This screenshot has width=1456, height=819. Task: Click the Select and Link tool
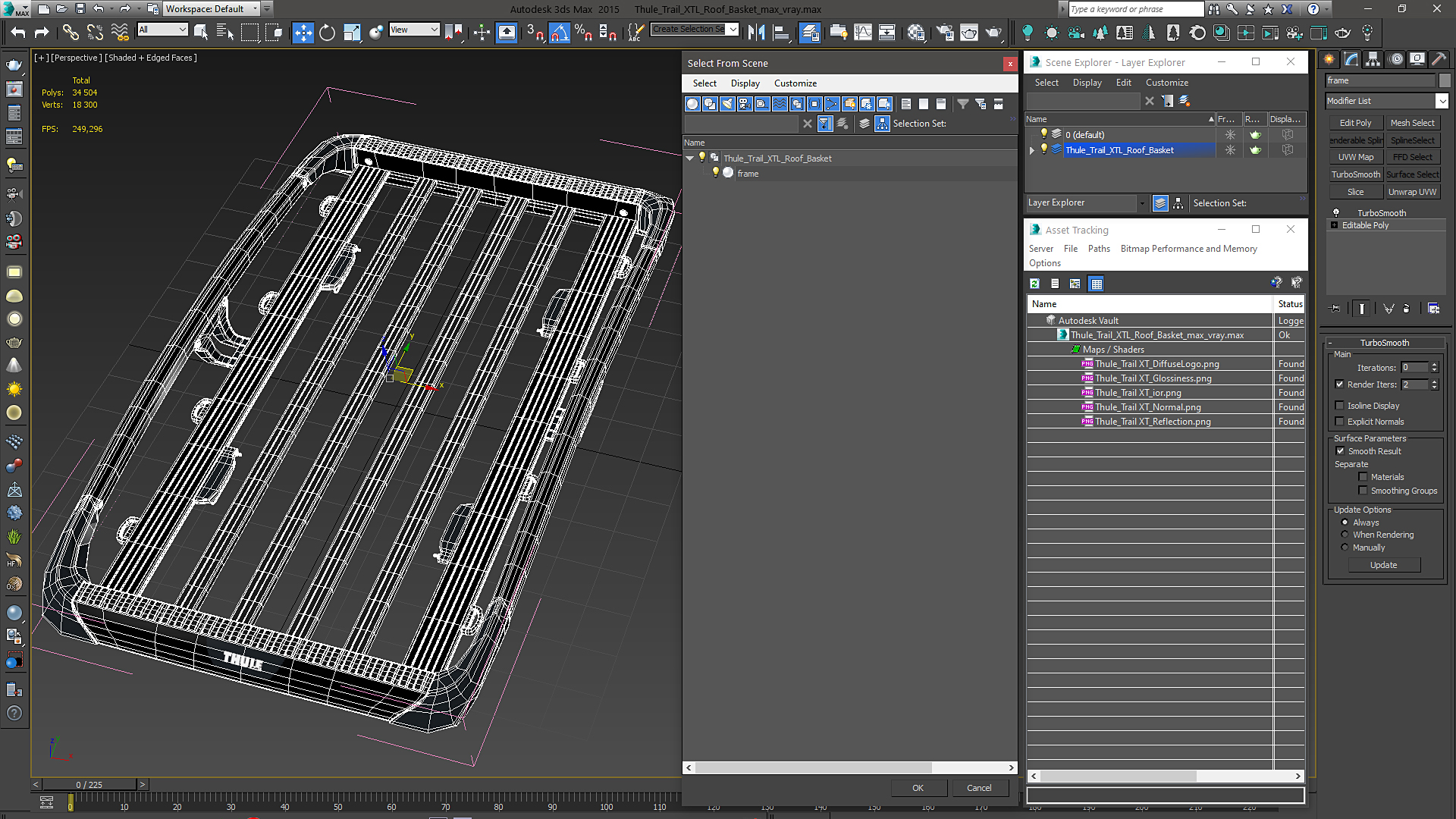[x=70, y=33]
